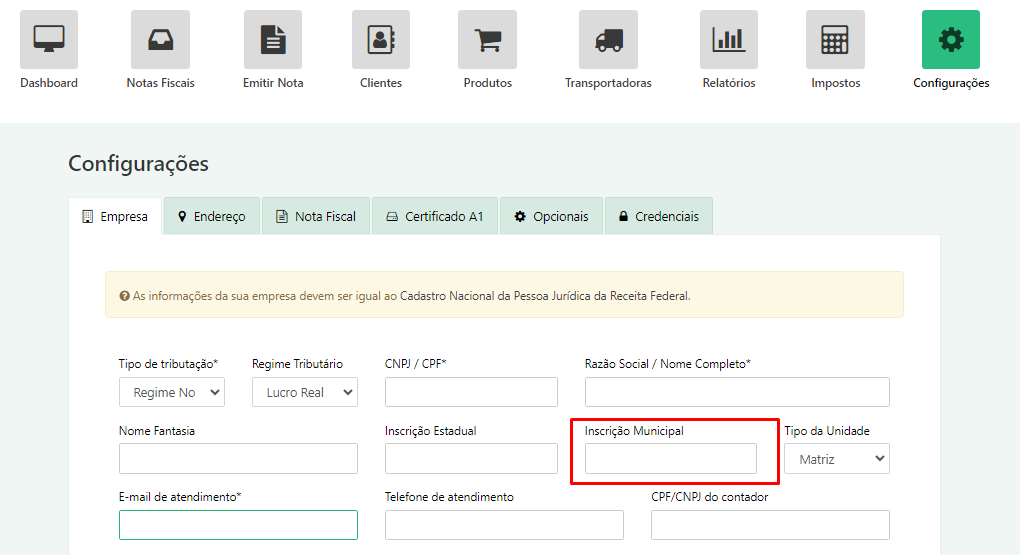Click the green Configurações gear icon
Viewport: 1020px width, 555px height.
pyautogui.click(x=950, y=40)
